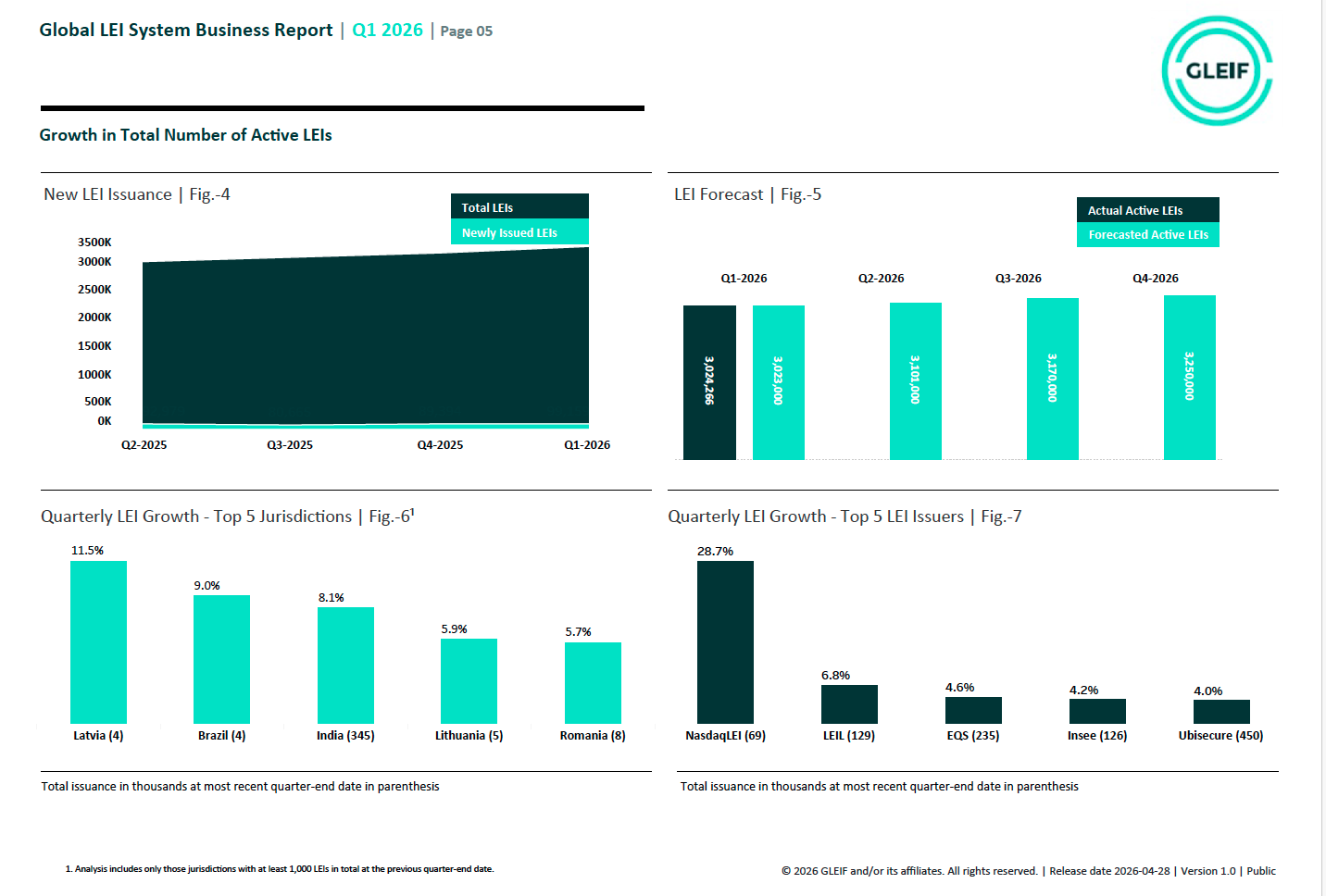Click the Growth in Total Number heading
The width and height of the screenshot is (1326, 896).
click(185, 135)
